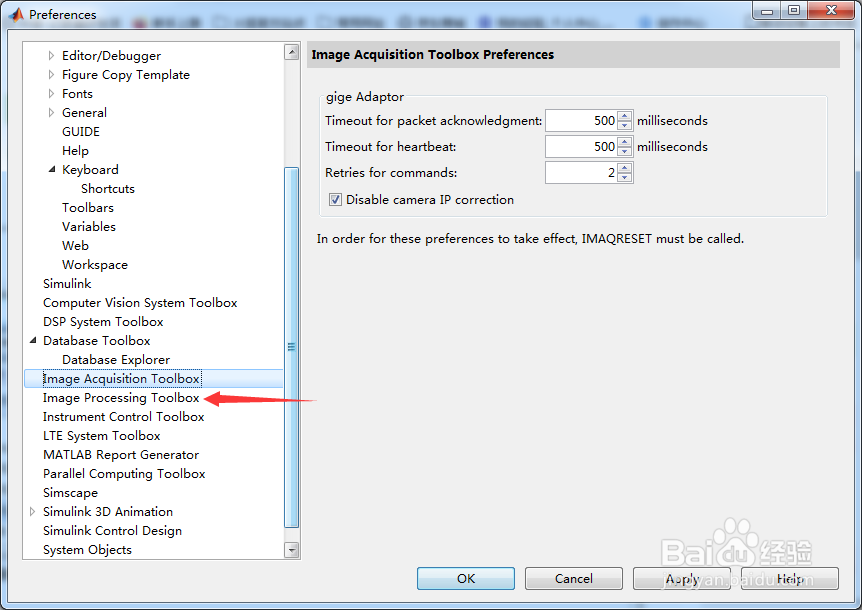Image resolution: width=862 pixels, height=610 pixels.
Task: Open Help from the dialog button
Action: point(789,578)
